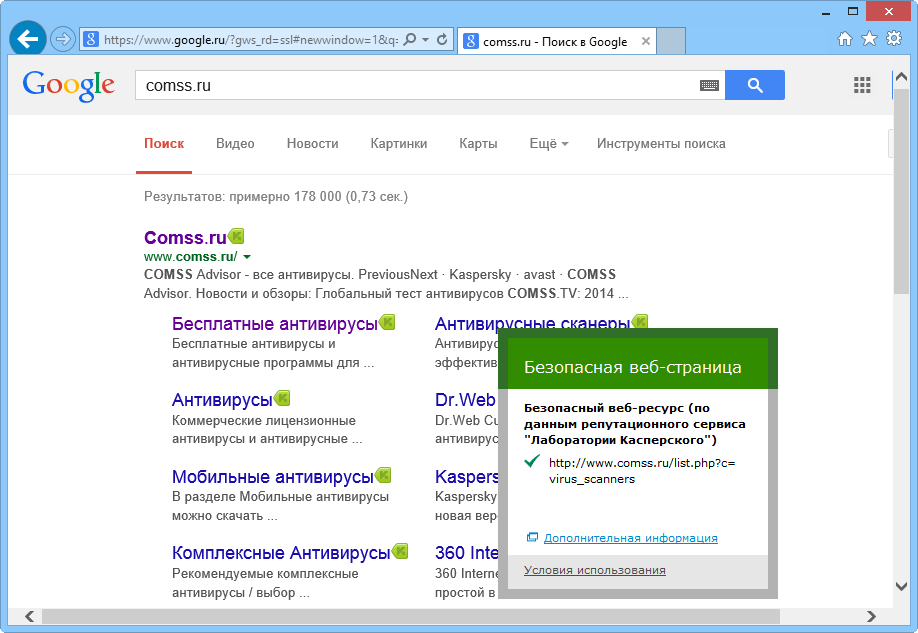Click the on-screen keyboard icon in search field
This screenshot has height=633, width=918.
click(x=709, y=85)
